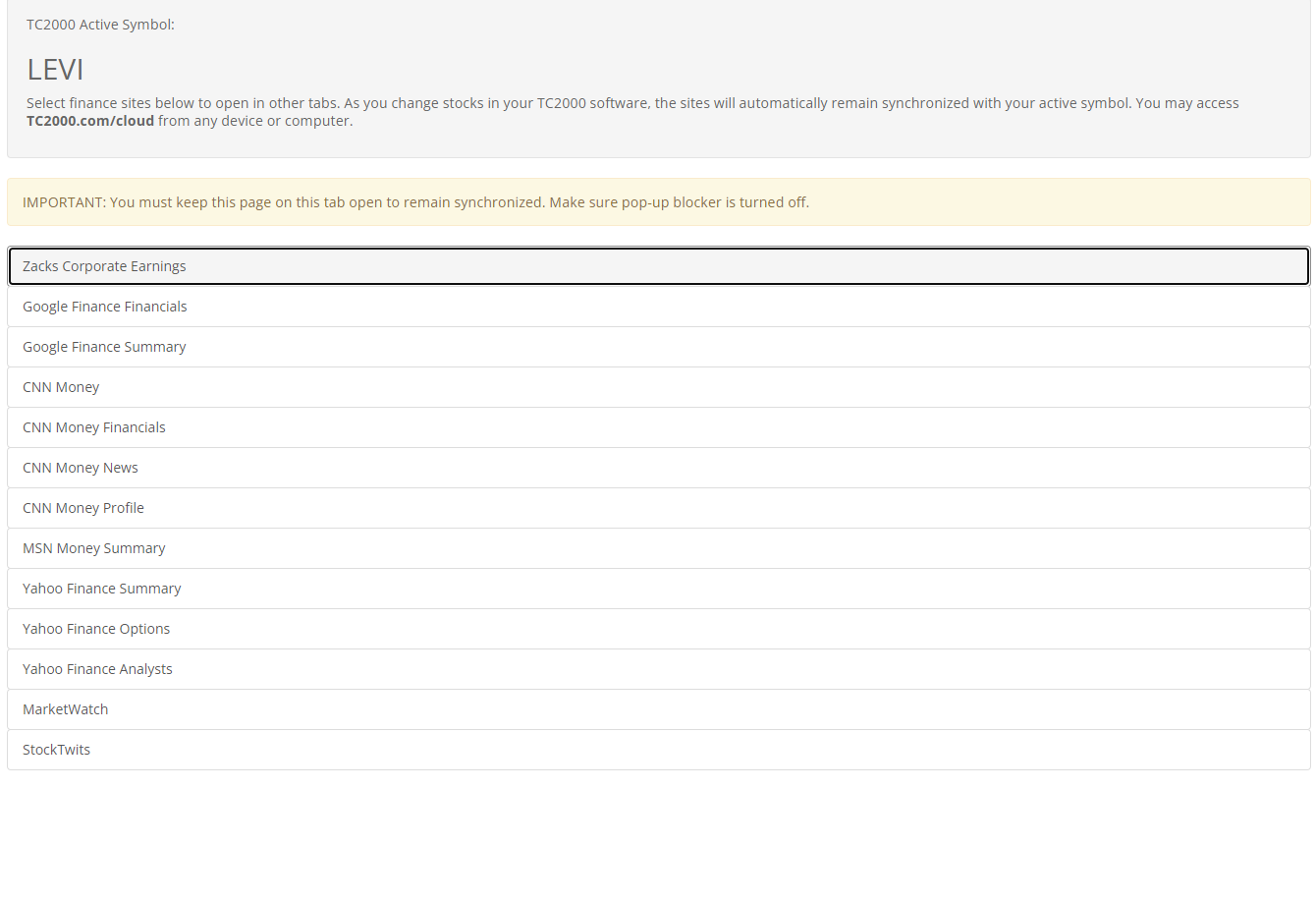Select CNN Money Profile
The height and width of the screenshot is (901, 1316).
pos(658,508)
